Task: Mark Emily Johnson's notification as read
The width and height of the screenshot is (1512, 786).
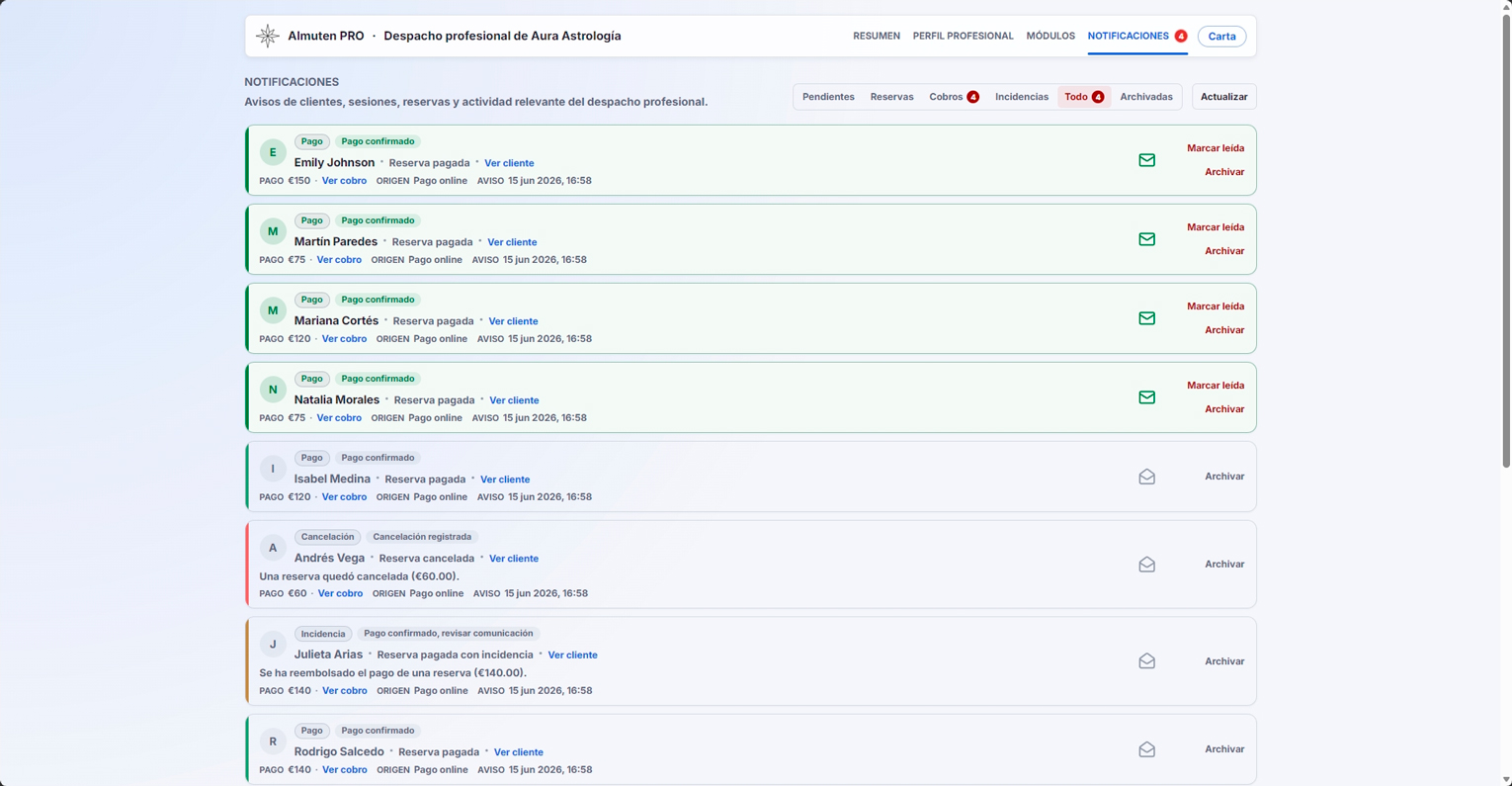Action: click(1215, 148)
